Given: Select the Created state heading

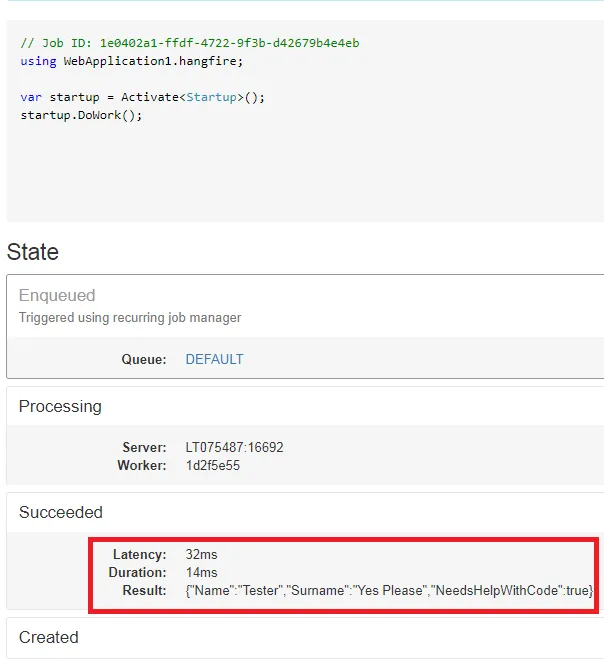Looking at the screenshot, I should pyautogui.click(x=48, y=637).
